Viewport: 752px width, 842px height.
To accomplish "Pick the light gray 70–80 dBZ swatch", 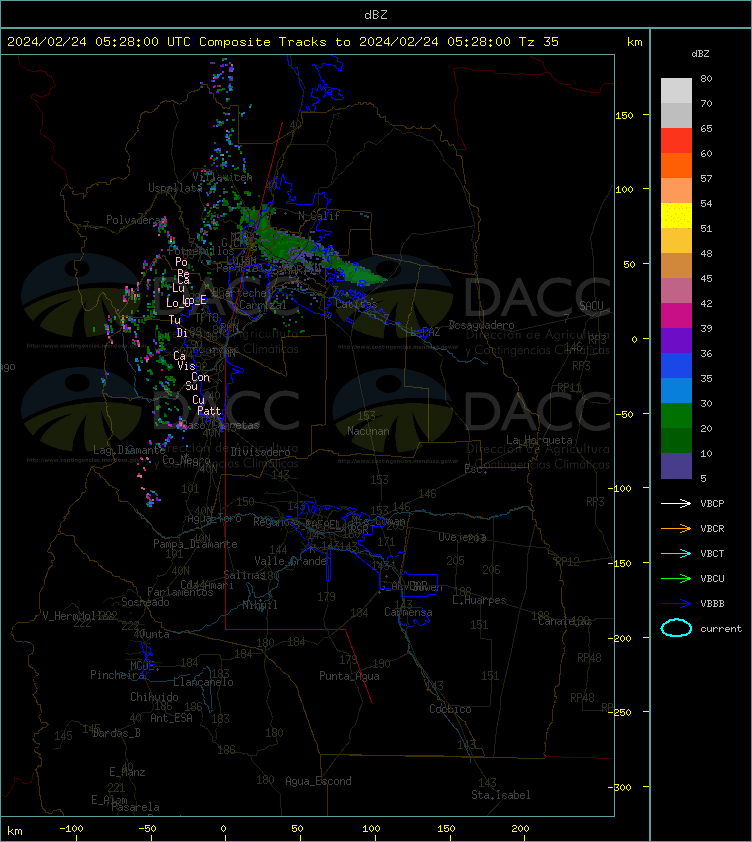I will (676, 91).
